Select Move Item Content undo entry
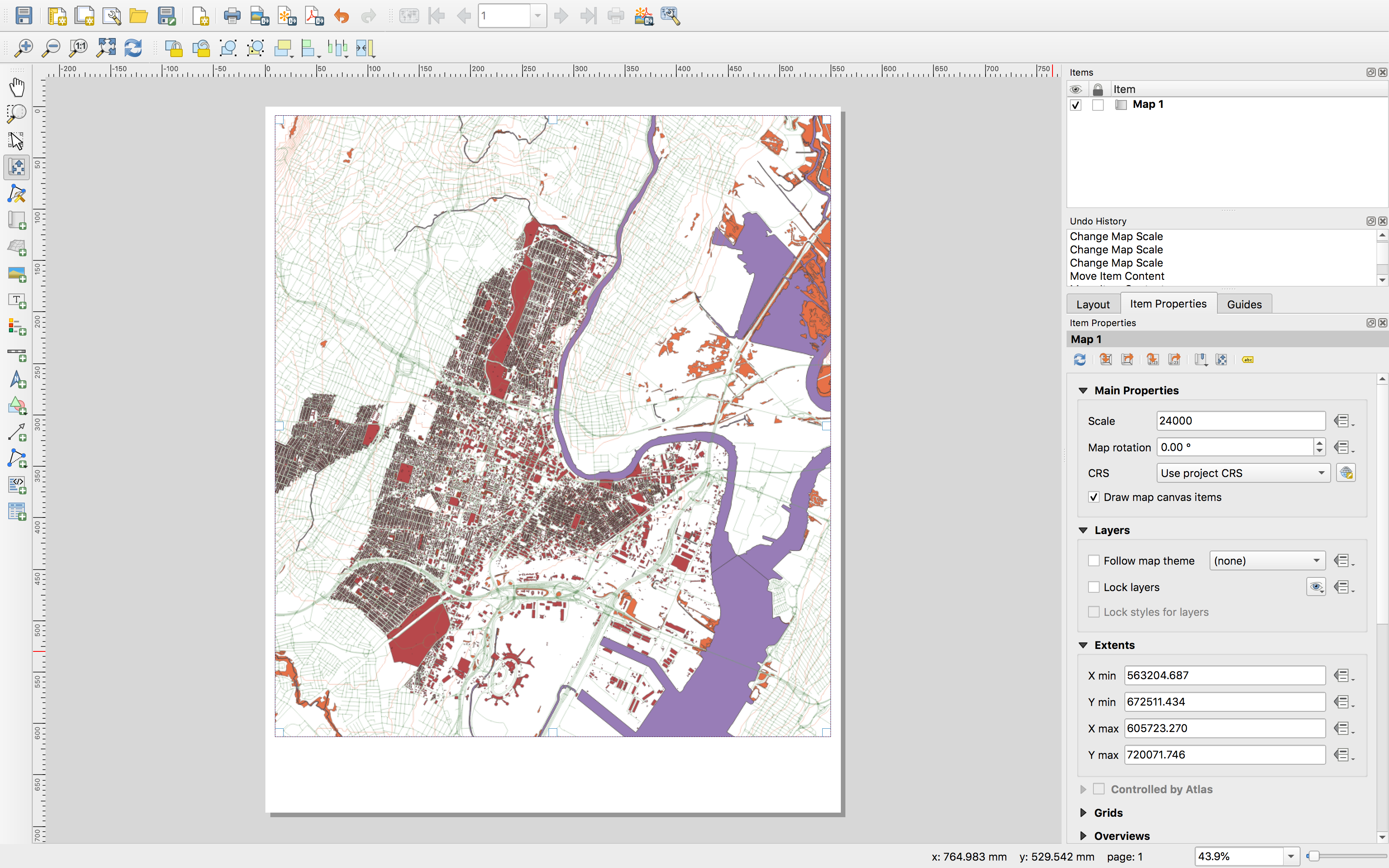This screenshot has height=868, width=1389. (x=1116, y=276)
